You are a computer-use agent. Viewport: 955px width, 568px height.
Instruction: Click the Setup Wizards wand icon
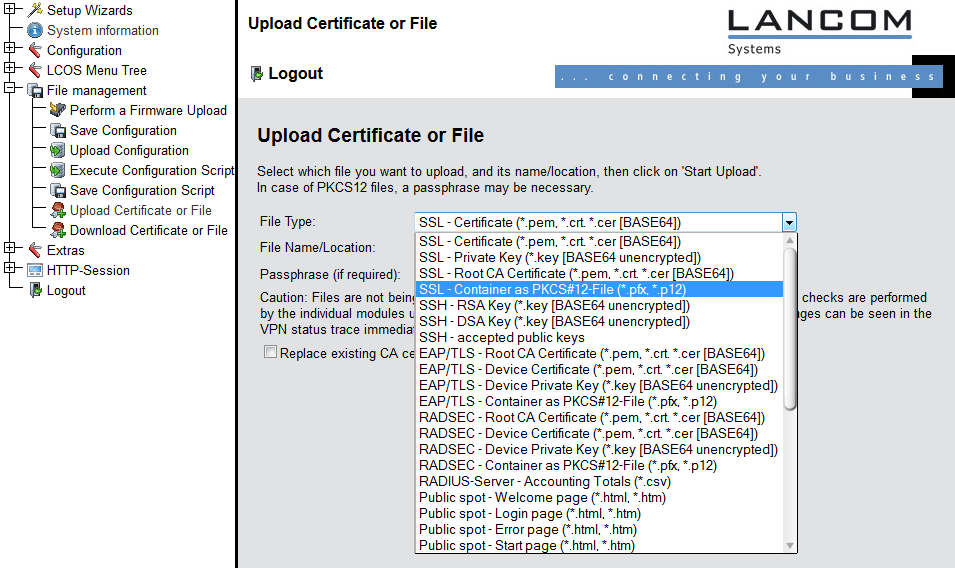34,10
